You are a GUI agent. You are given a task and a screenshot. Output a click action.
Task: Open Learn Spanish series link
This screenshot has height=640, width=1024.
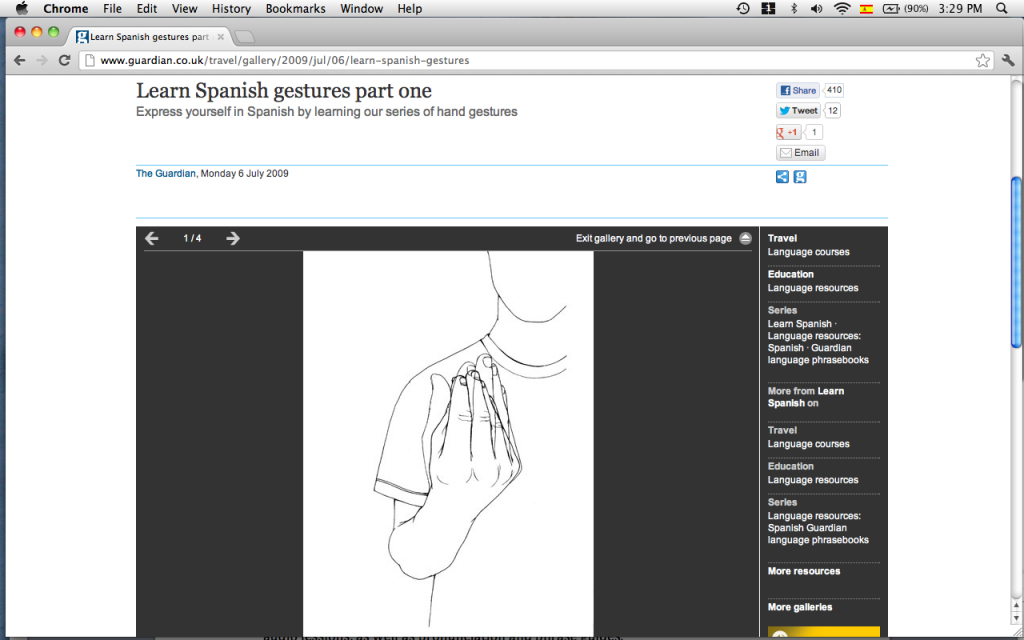(799, 324)
